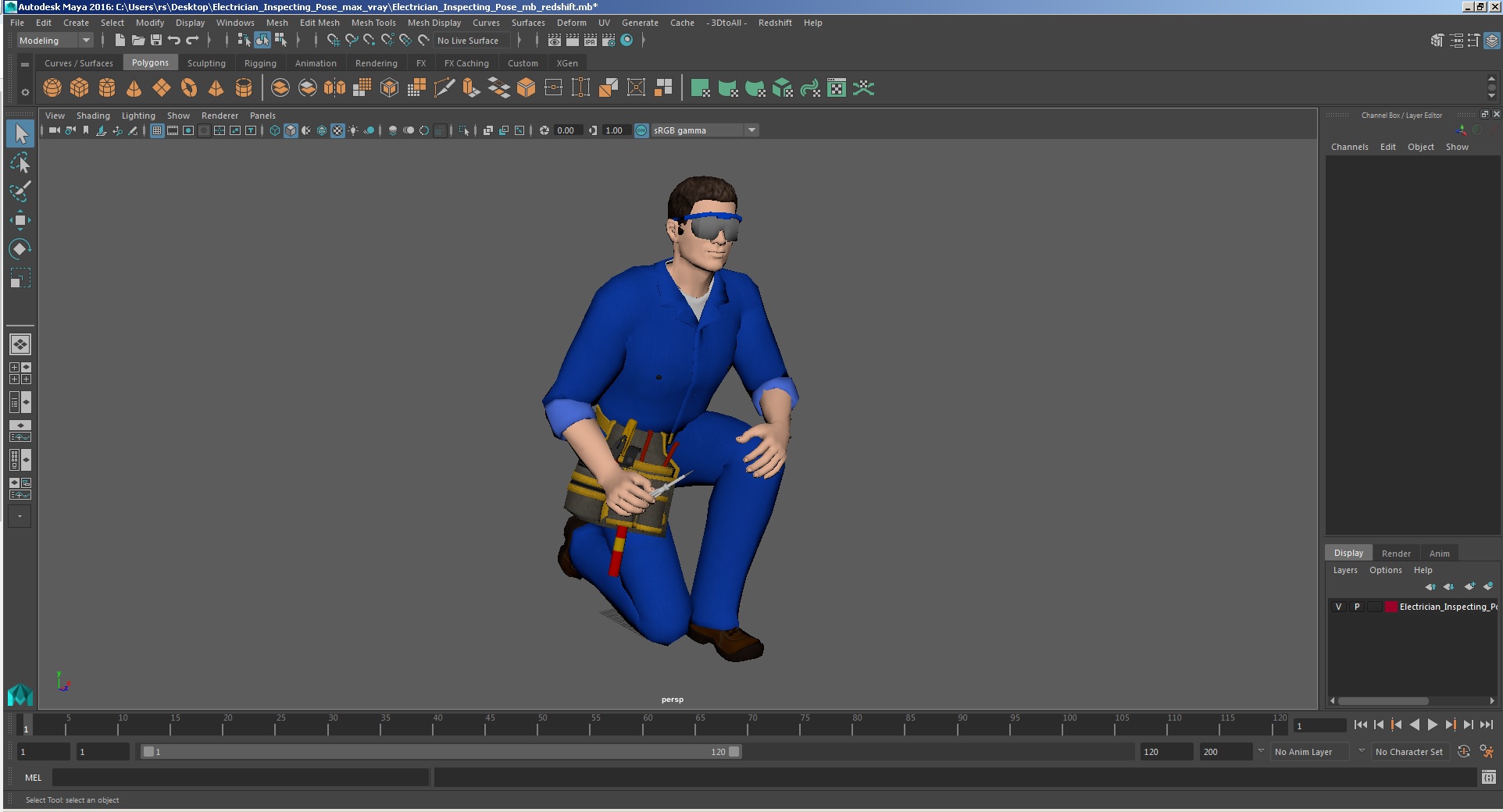Activate the Scale tool
Viewport: 1503px width, 812px height.
pos(20,278)
